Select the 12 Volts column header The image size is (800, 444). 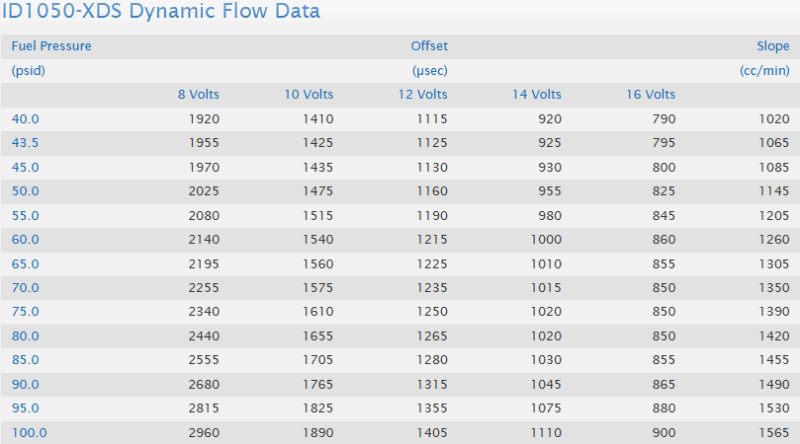click(x=422, y=95)
